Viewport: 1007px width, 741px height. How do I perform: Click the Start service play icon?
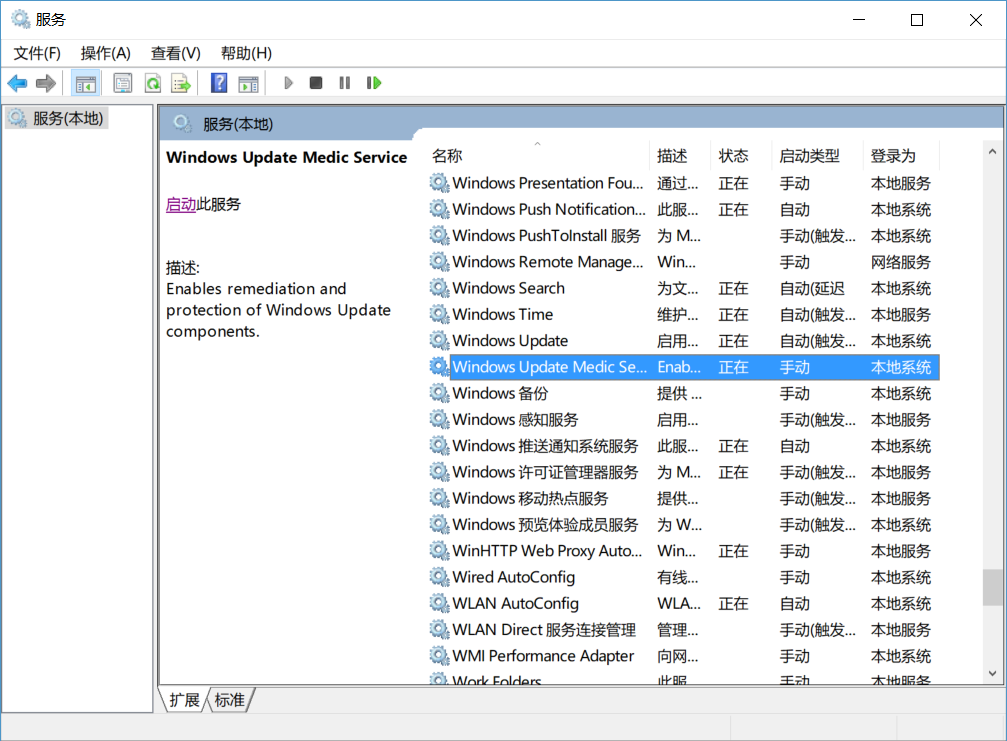click(x=288, y=83)
